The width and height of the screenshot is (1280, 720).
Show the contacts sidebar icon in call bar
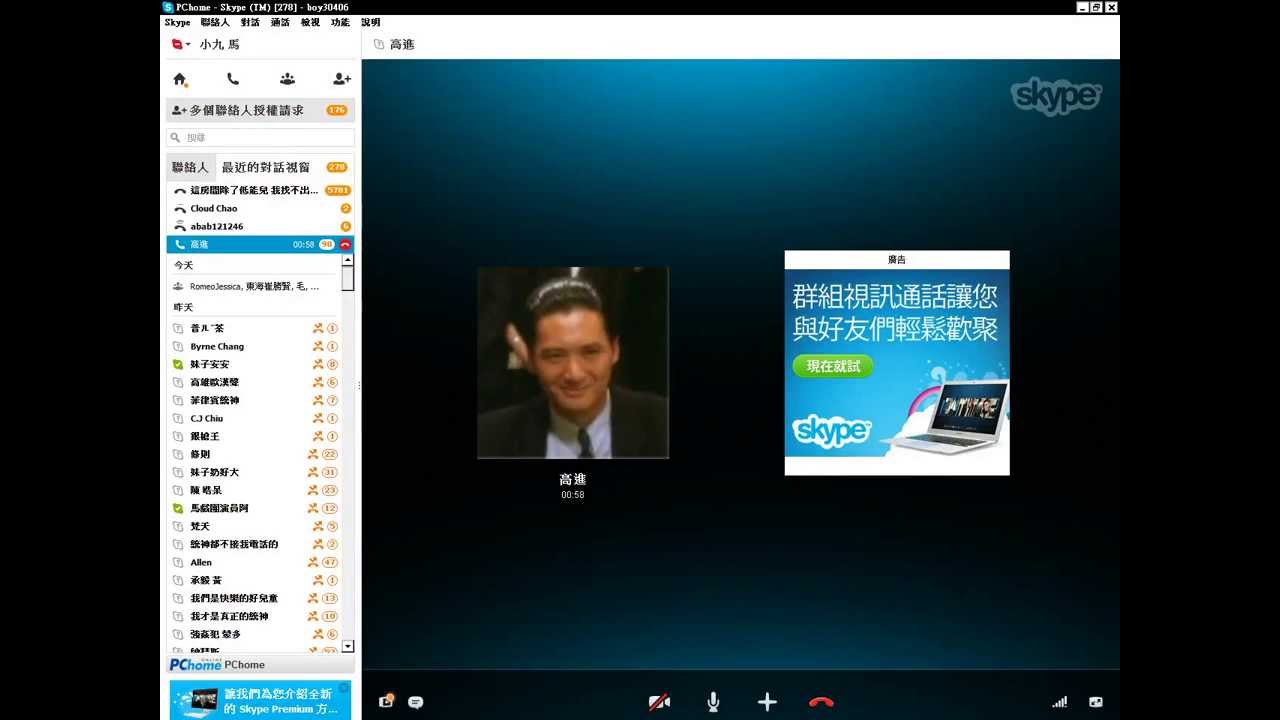coord(387,702)
